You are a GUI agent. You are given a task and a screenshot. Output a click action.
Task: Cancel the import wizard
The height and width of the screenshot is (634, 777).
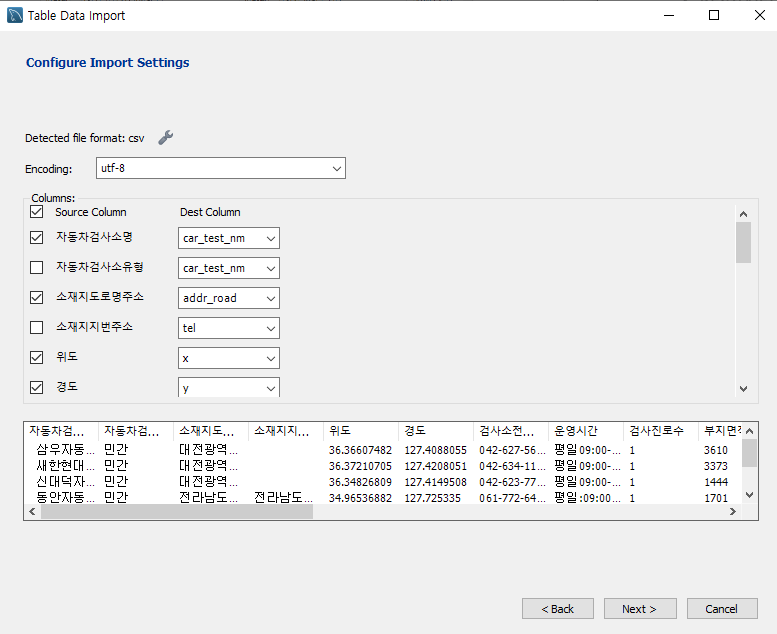[x=722, y=609]
